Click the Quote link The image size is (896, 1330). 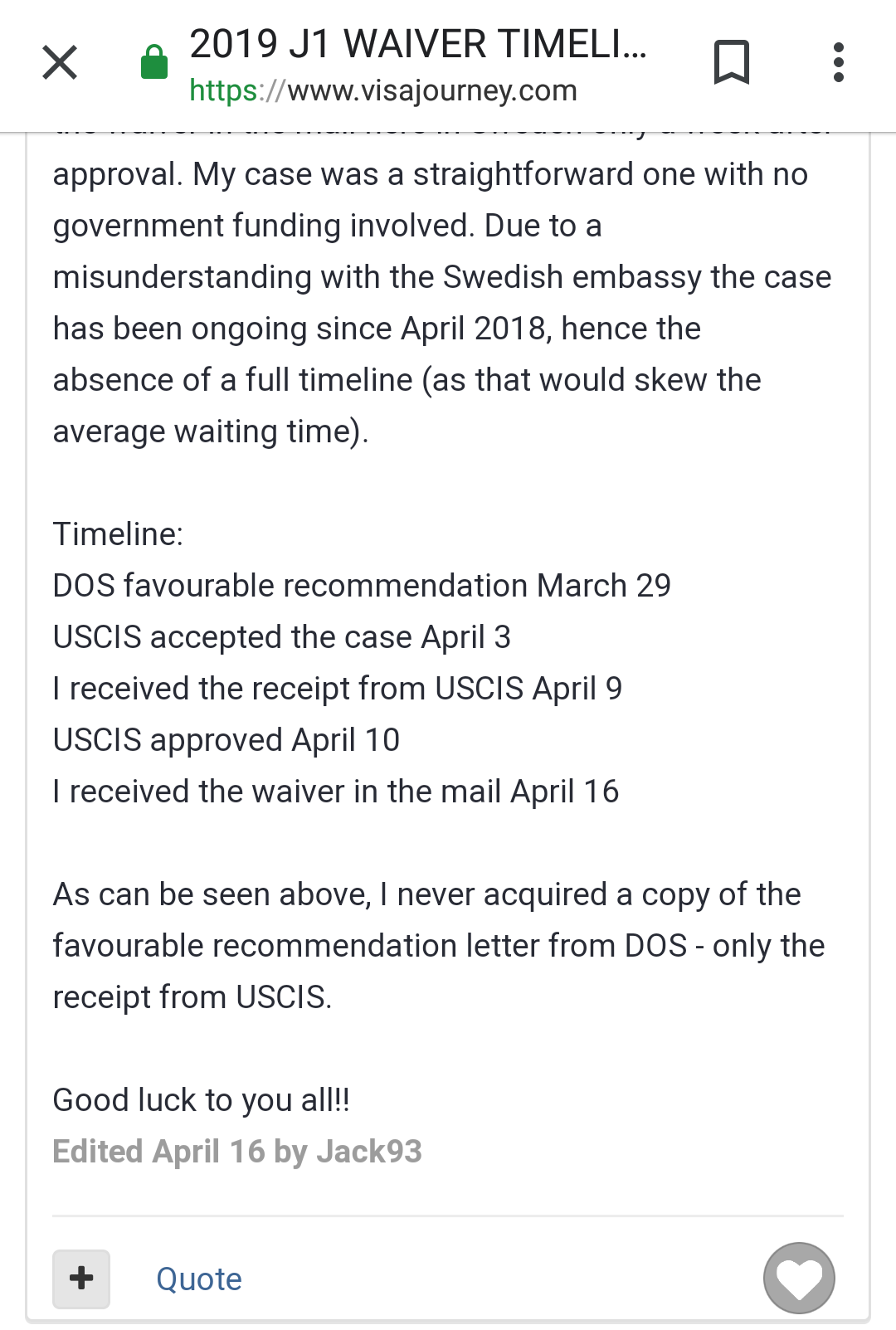[x=199, y=1279]
